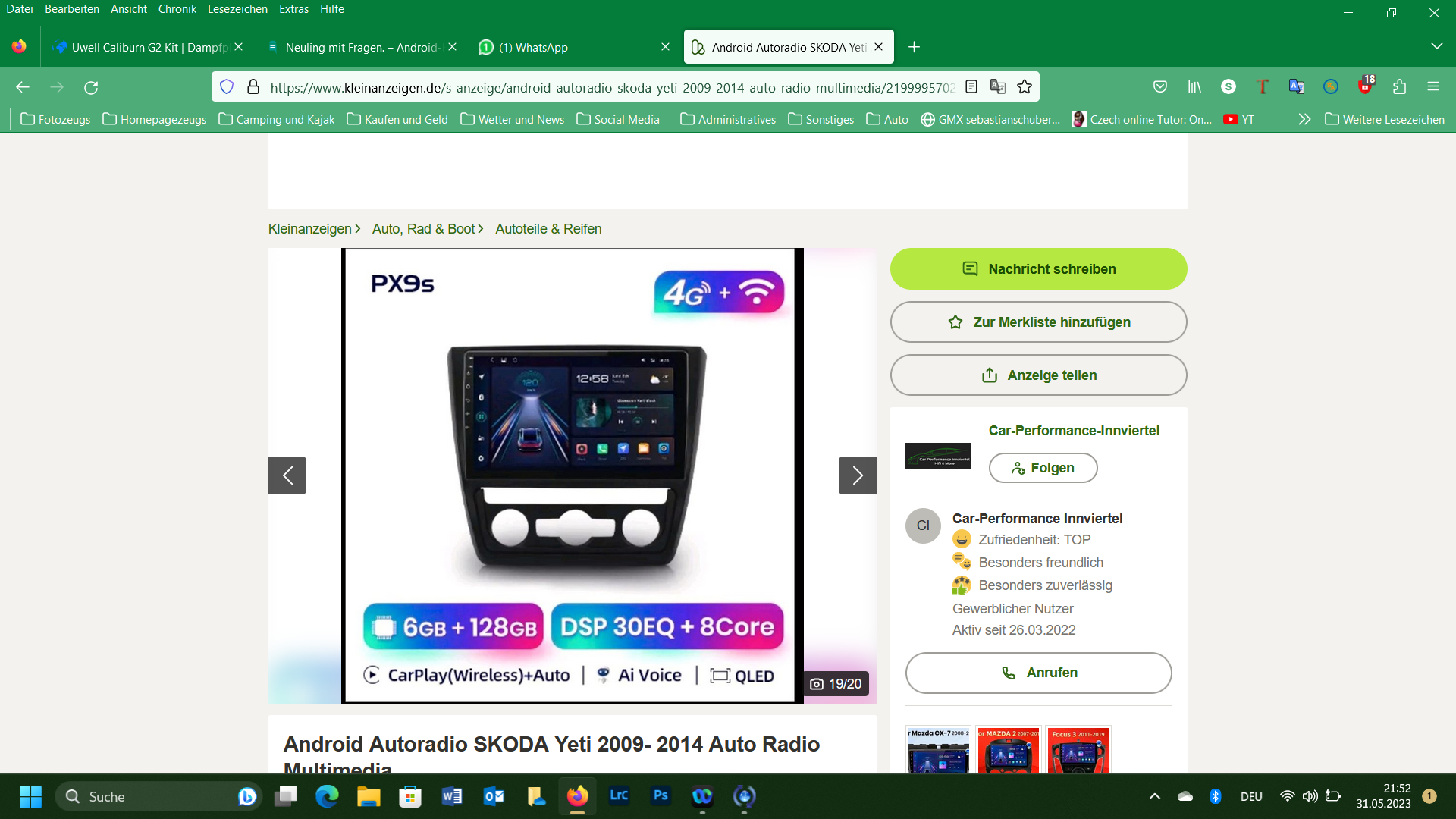Open Photoshop from the taskbar

661,795
